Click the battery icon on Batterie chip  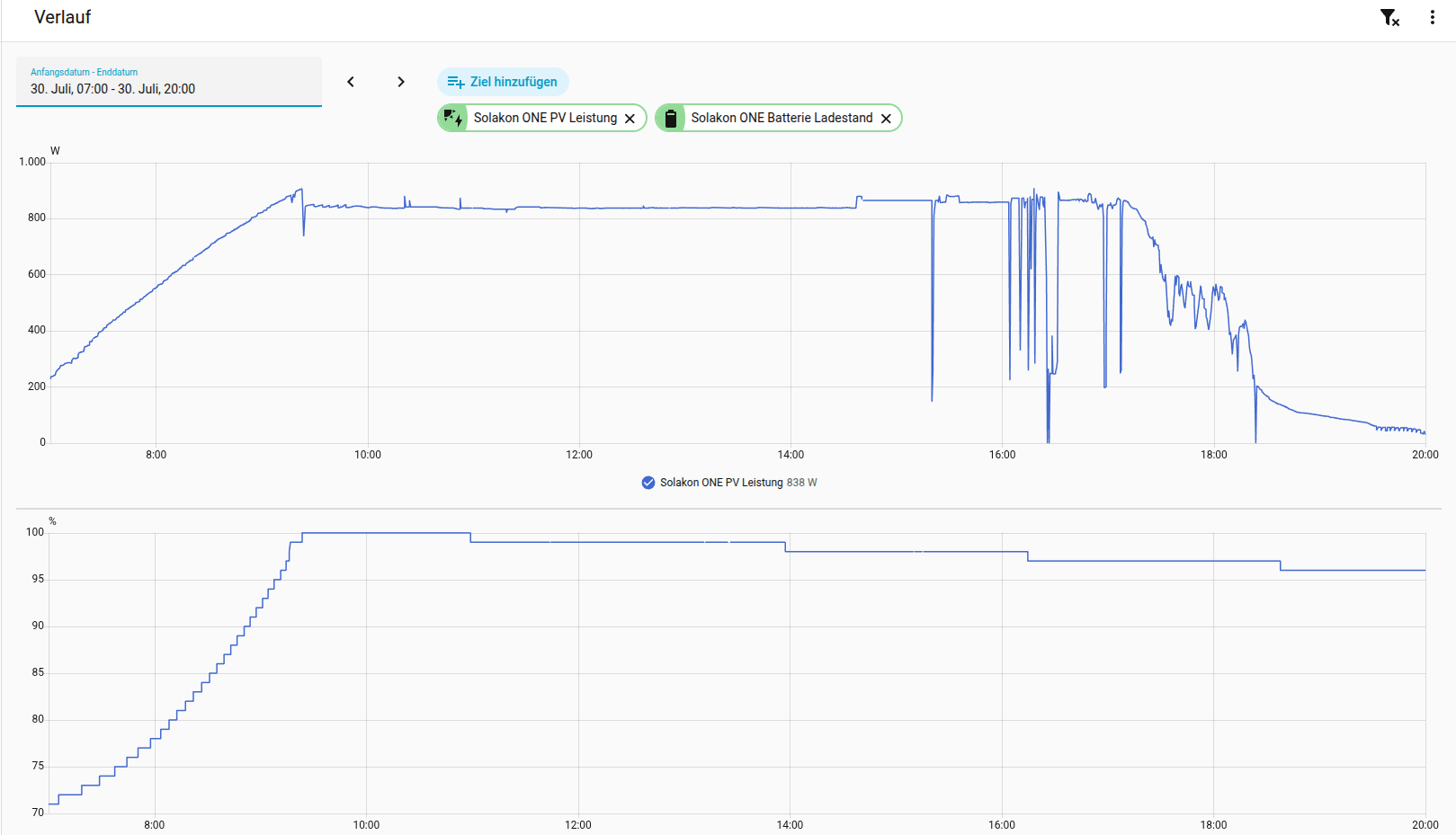[x=671, y=118]
